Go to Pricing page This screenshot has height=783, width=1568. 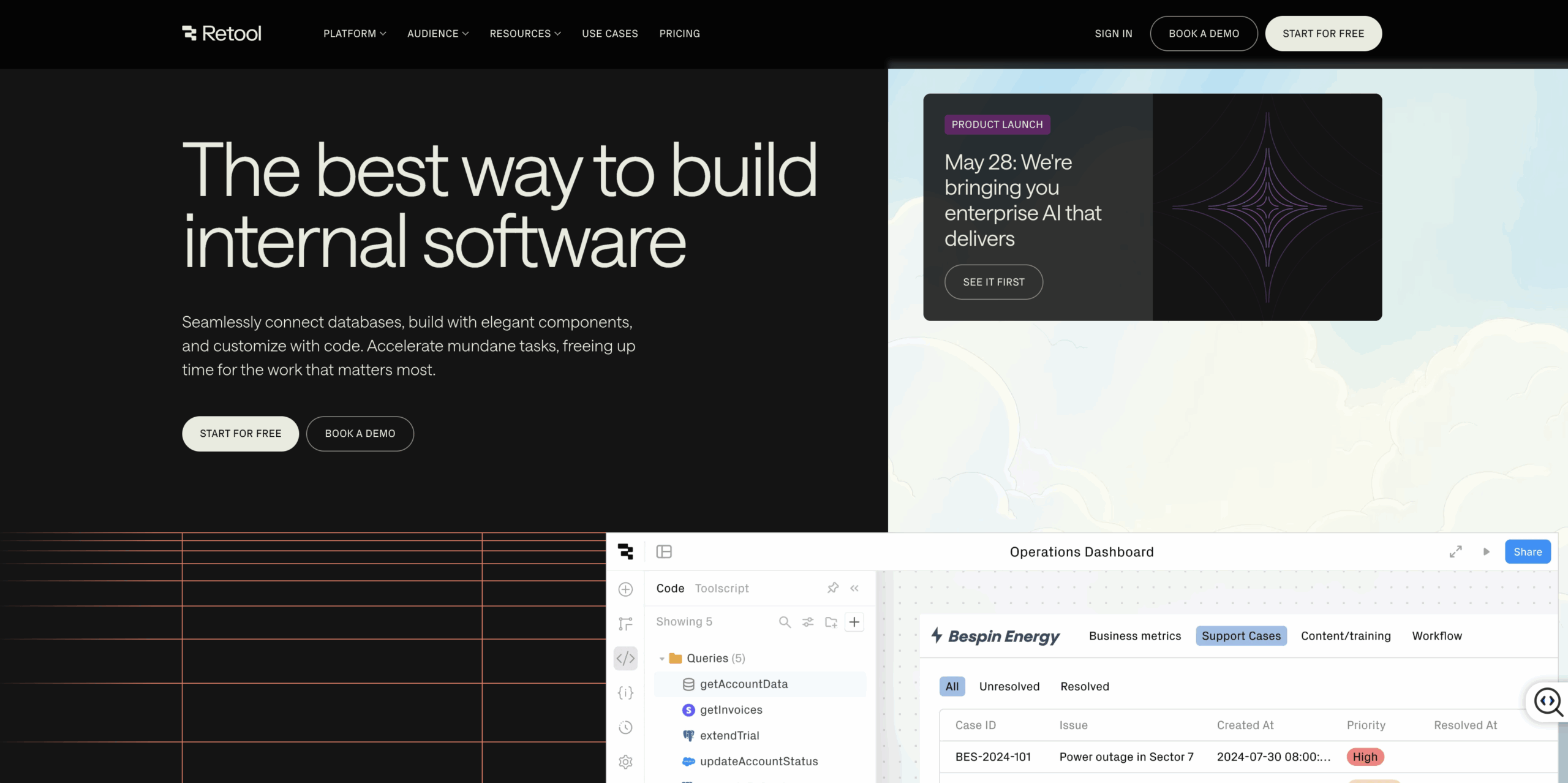(x=679, y=34)
